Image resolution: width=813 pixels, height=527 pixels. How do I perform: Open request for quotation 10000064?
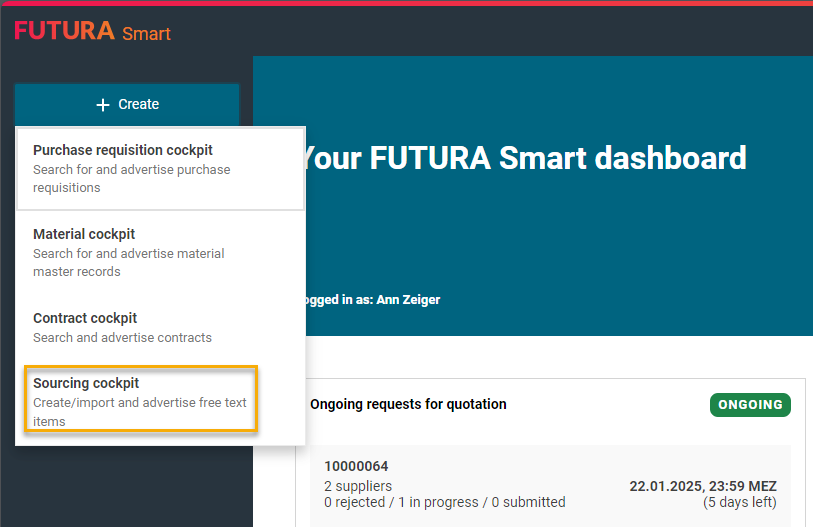click(356, 466)
